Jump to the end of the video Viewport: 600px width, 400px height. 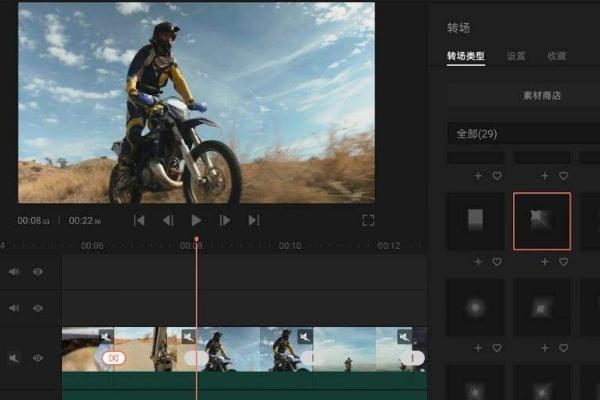click(x=254, y=220)
